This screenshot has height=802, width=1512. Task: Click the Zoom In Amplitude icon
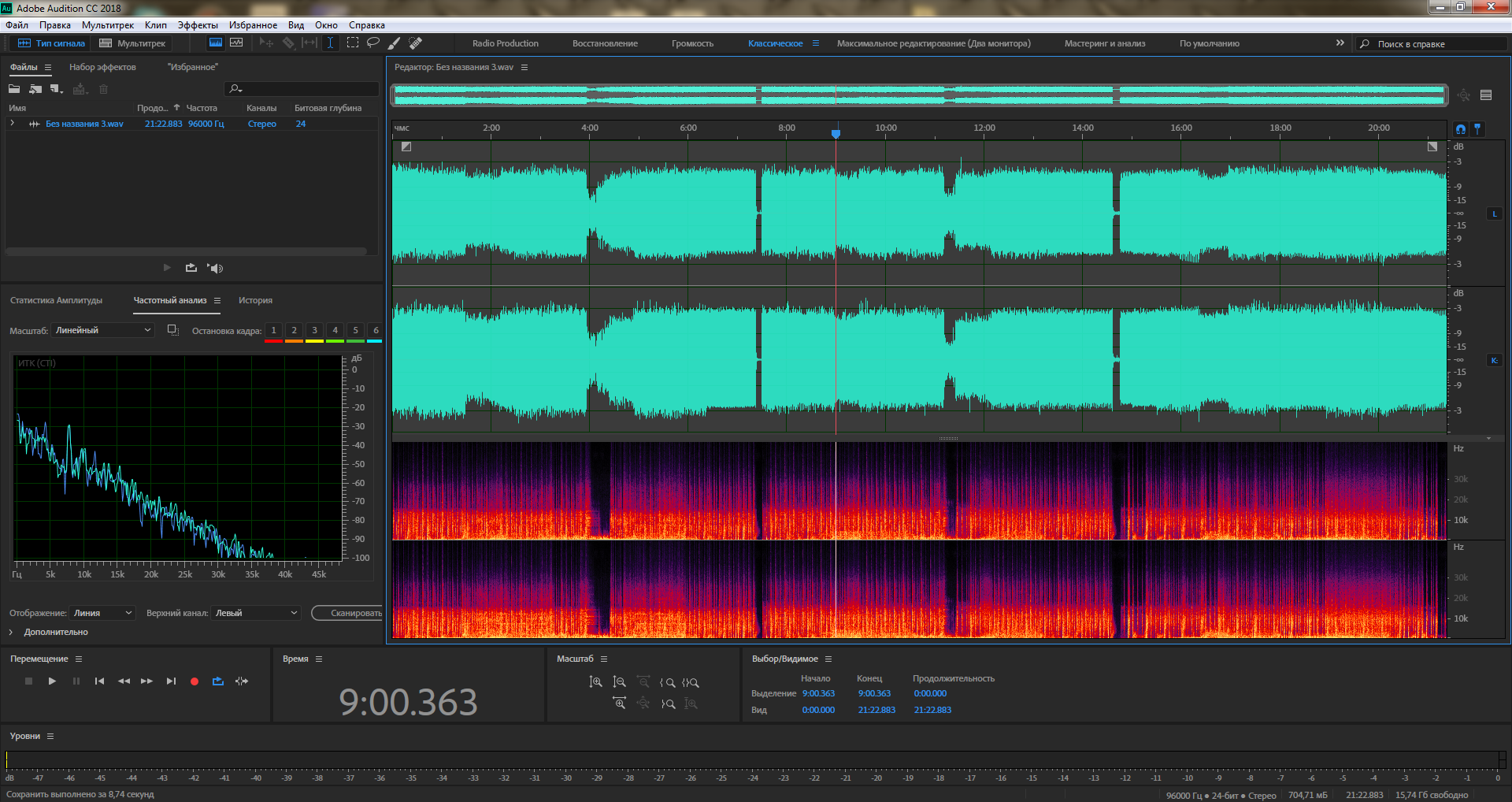click(595, 682)
